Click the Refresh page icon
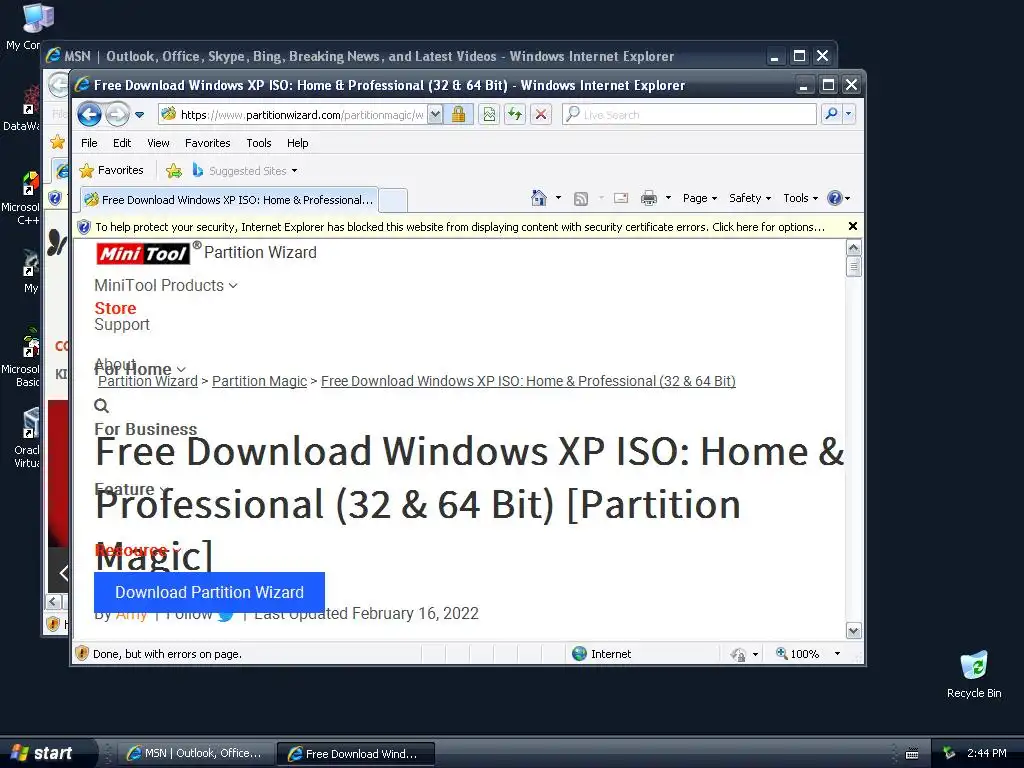The width and height of the screenshot is (1024, 768). click(x=515, y=115)
